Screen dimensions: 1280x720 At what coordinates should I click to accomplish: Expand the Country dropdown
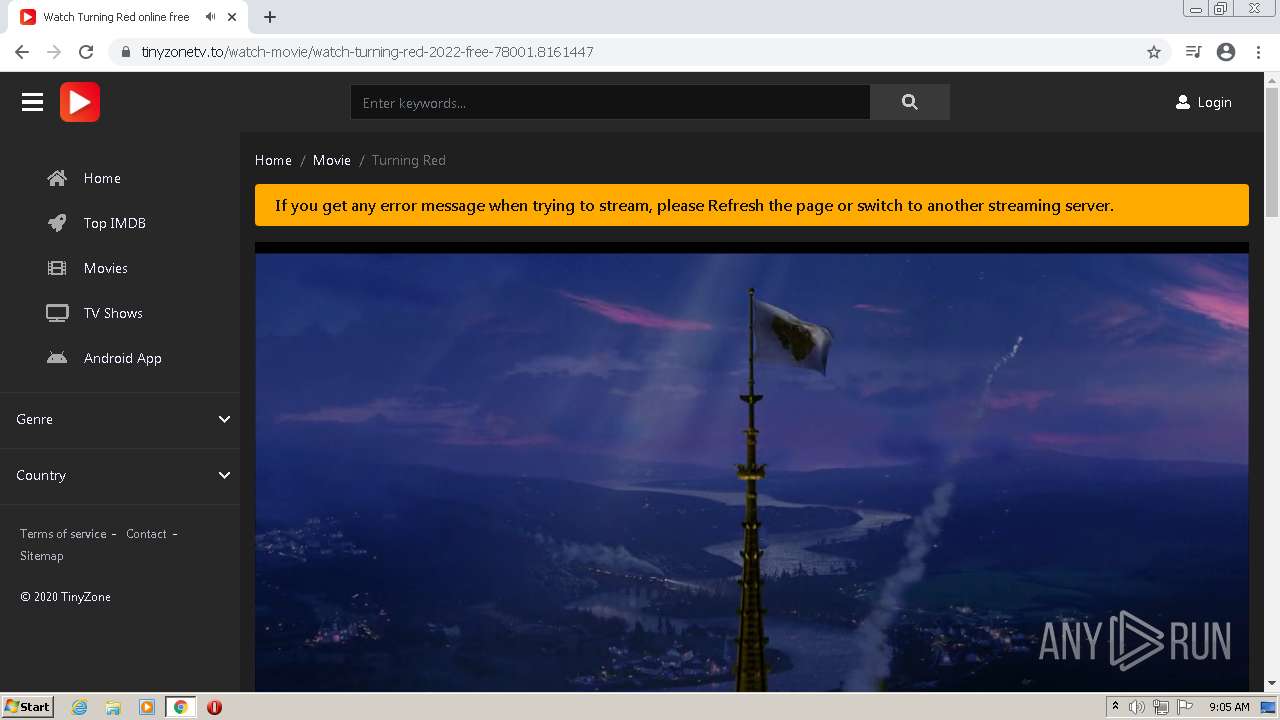pos(120,475)
